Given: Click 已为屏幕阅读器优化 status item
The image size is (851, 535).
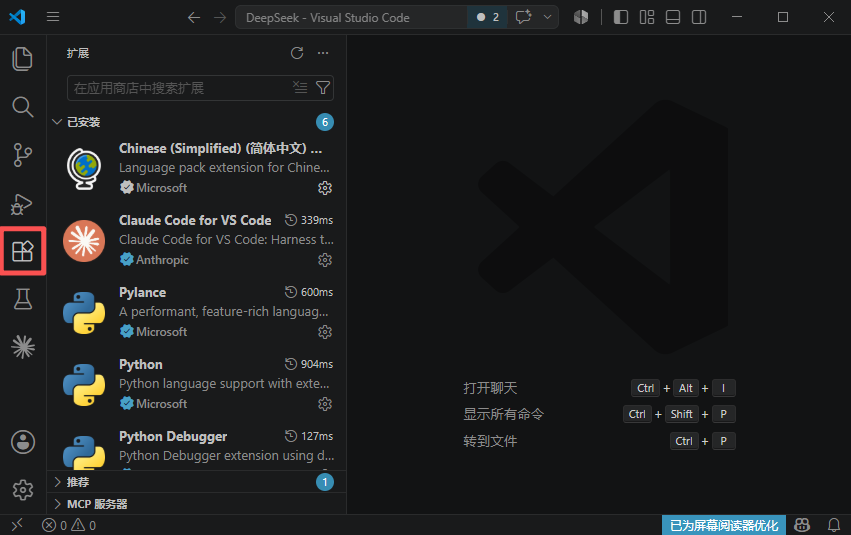Looking at the screenshot, I should pyautogui.click(x=724, y=525).
